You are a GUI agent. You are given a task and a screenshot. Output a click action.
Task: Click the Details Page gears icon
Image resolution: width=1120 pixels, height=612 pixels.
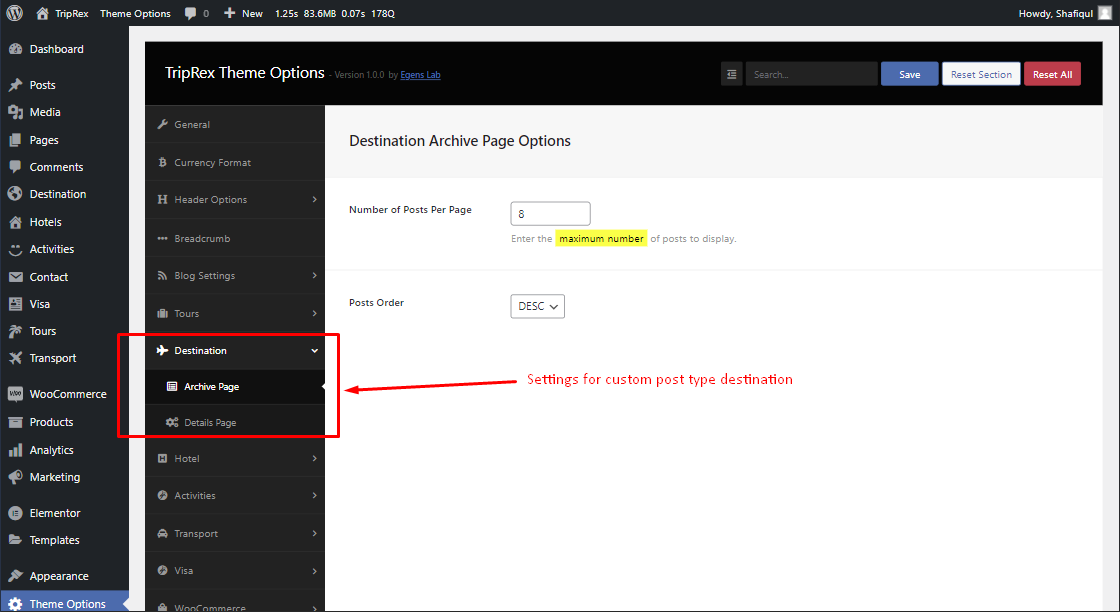(x=172, y=423)
